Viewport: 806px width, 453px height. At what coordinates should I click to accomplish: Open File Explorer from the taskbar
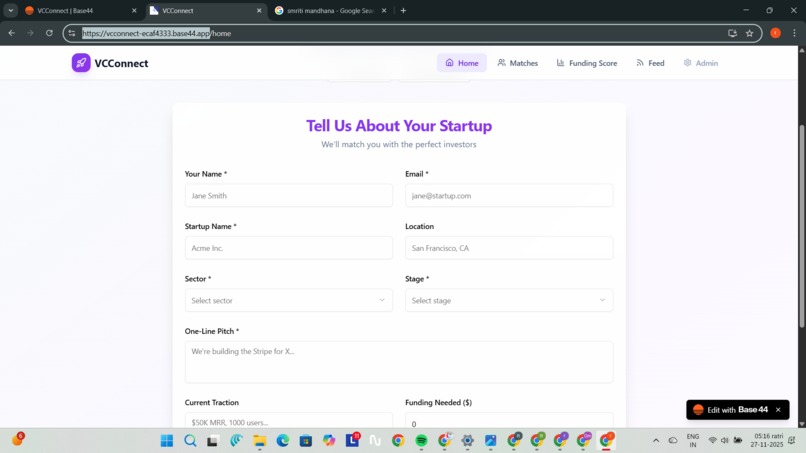pyautogui.click(x=260, y=441)
